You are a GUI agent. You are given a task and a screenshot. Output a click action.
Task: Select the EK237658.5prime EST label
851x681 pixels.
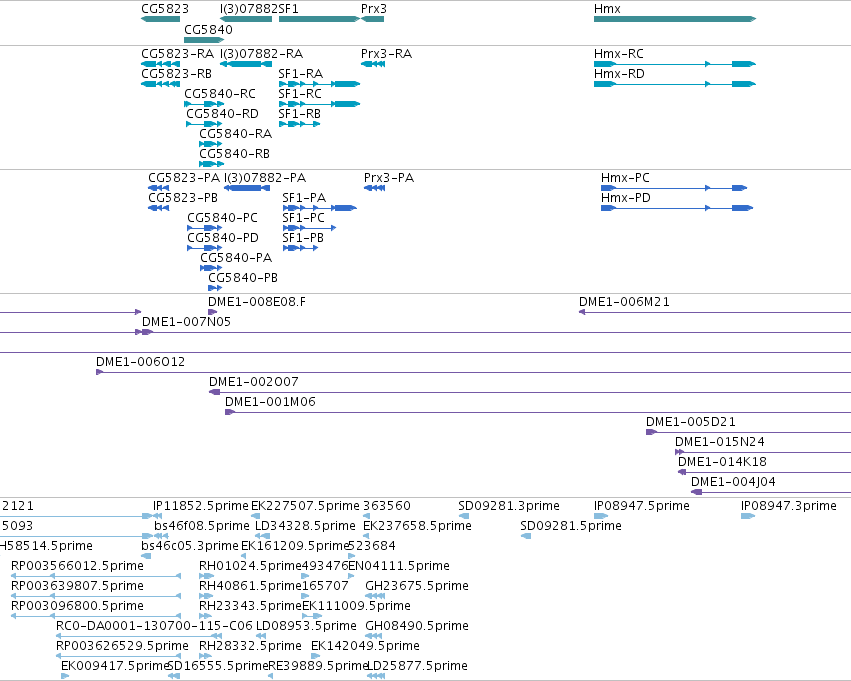pos(417,526)
